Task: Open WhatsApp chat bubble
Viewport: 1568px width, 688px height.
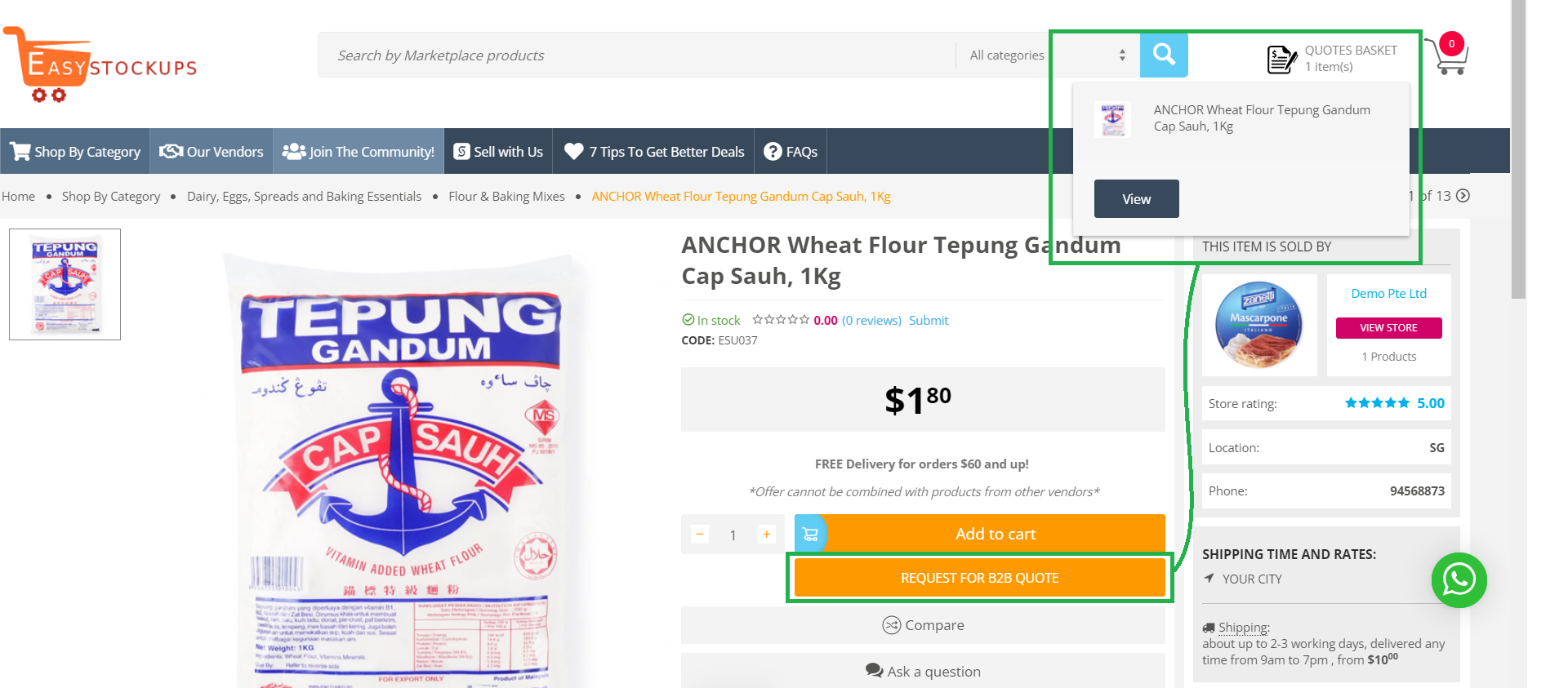Action: 1459,580
